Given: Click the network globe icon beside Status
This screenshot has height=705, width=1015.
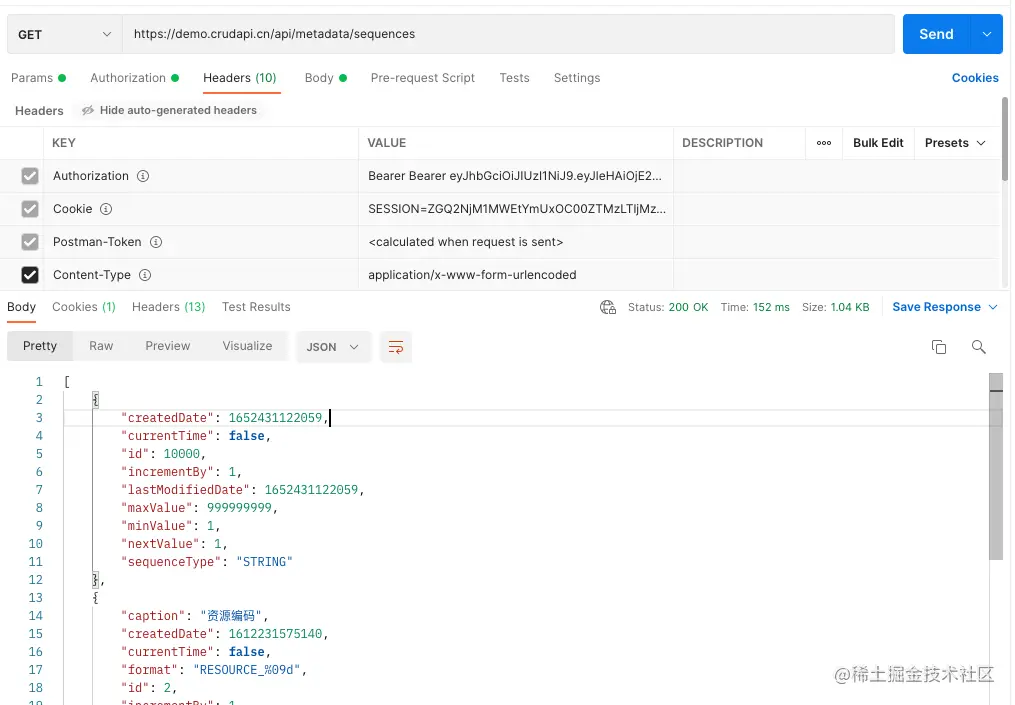Looking at the screenshot, I should tap(608, 308).
